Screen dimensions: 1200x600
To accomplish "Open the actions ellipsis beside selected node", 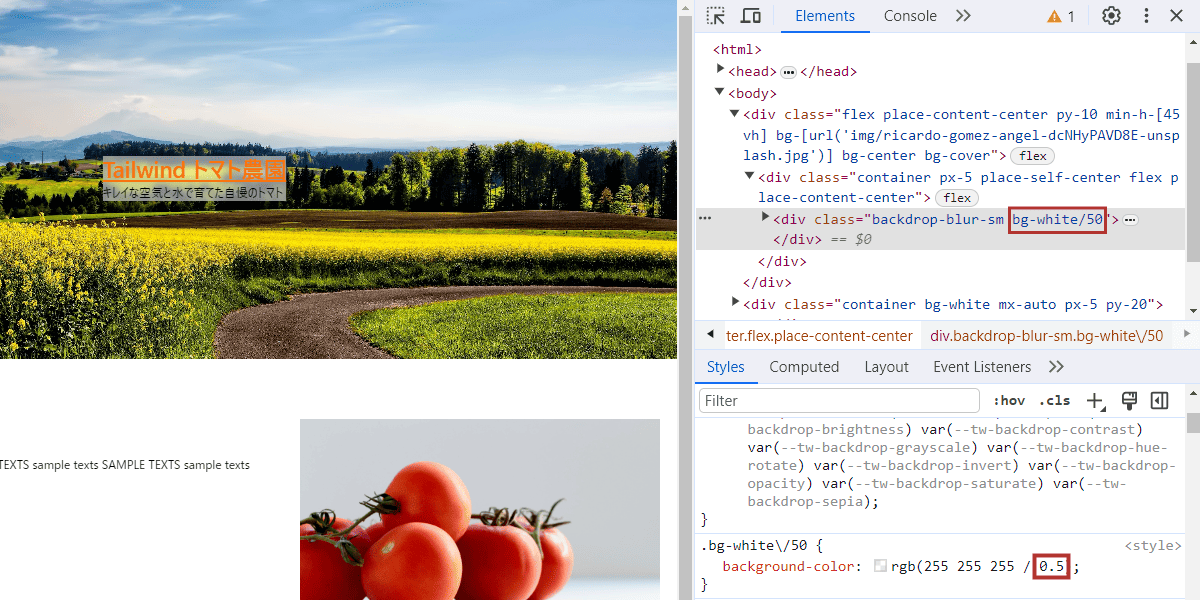I will point(705,218).
